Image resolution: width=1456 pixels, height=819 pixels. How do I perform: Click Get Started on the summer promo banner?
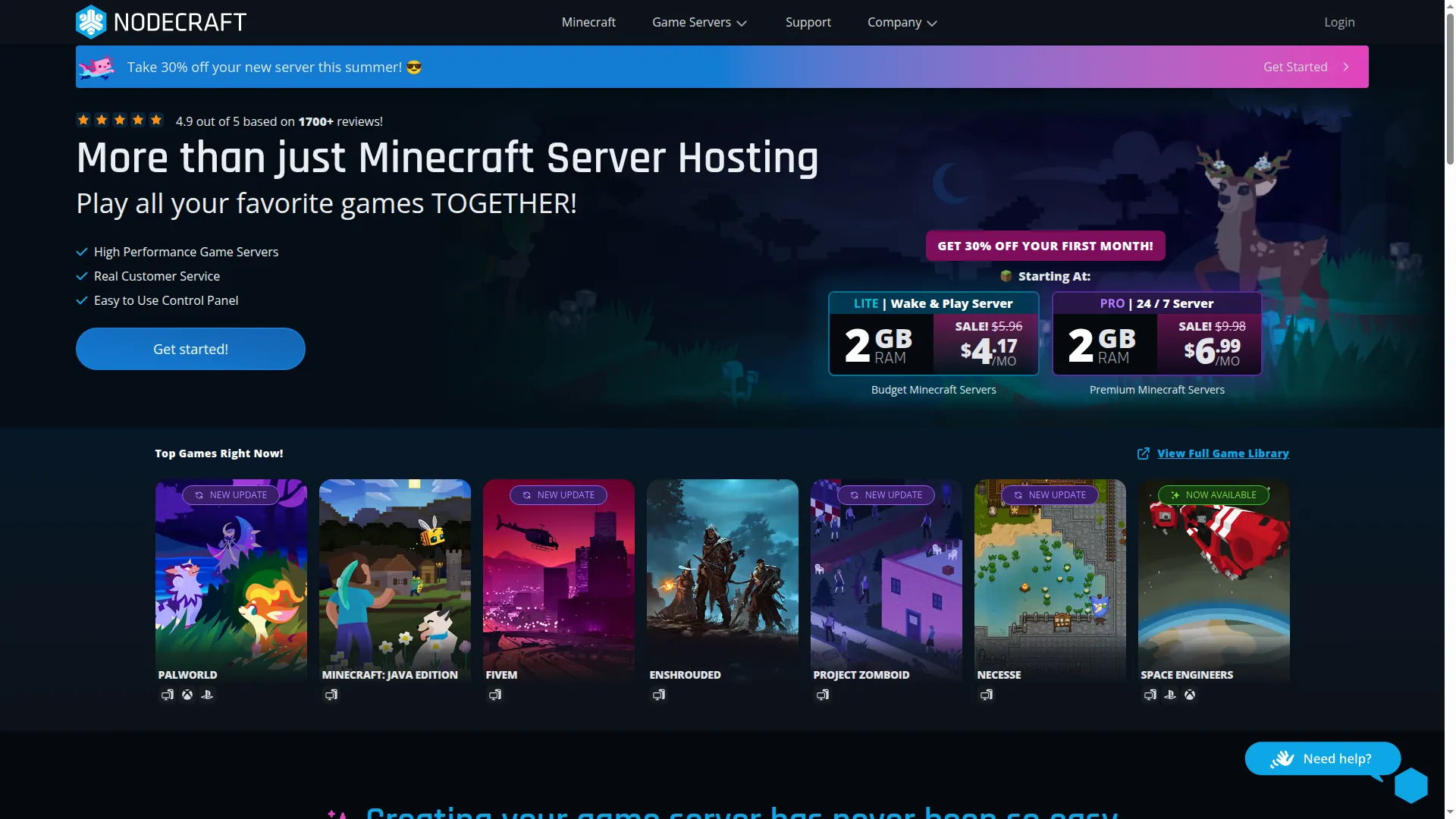coord(1295,67)
